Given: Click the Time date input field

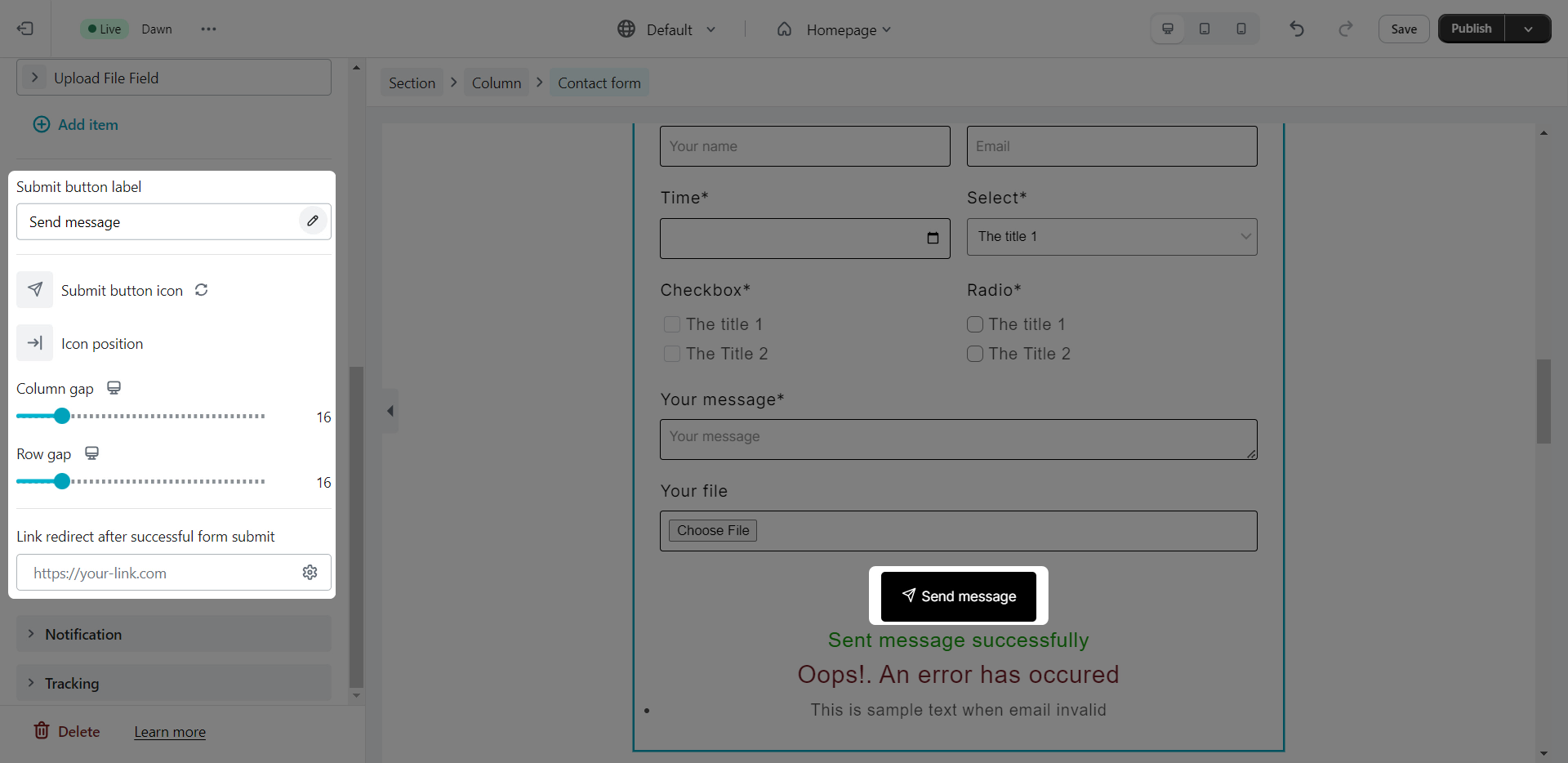Looking at the screenshot, I should 805,239.
